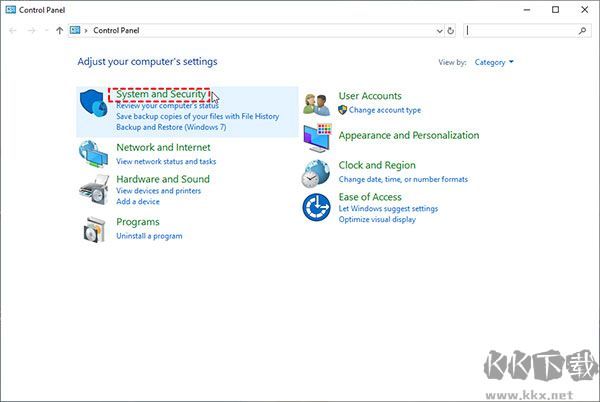Open Programs disc box icon
The width and height of the screenshot is (600, 402).
pos(94,229)
